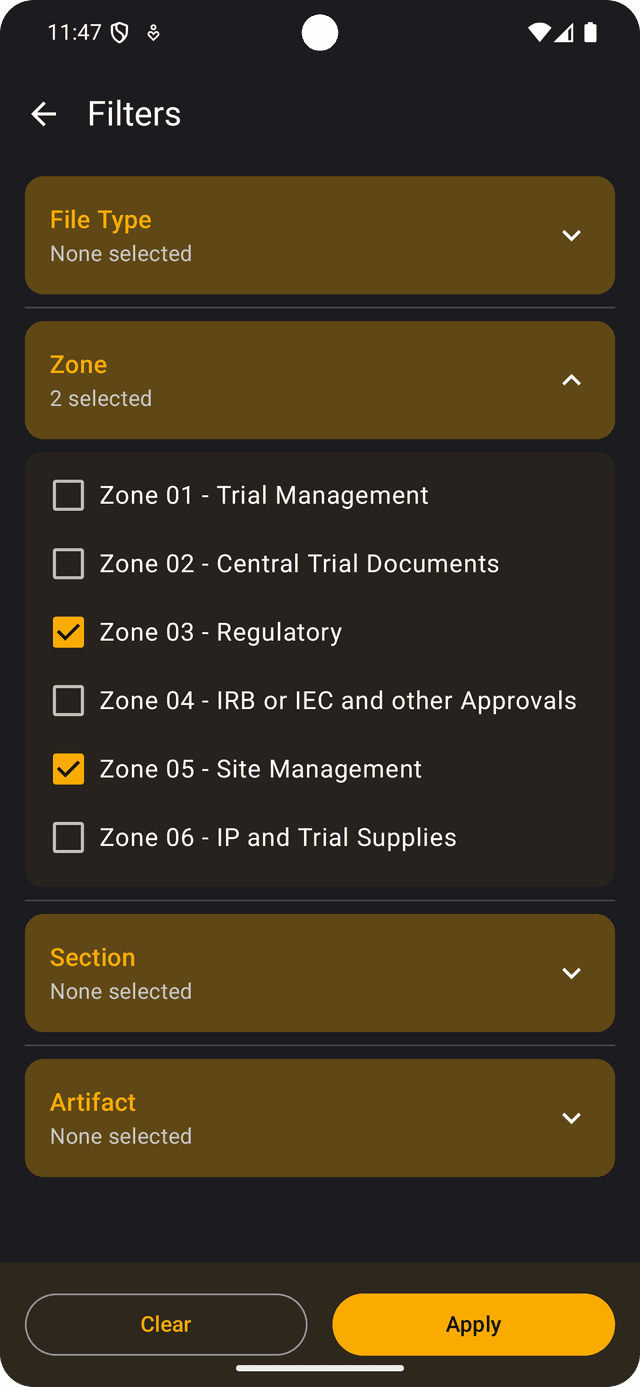Tap the Filters page title
This screenshot has width=640, height=1387.
[134, 114]
